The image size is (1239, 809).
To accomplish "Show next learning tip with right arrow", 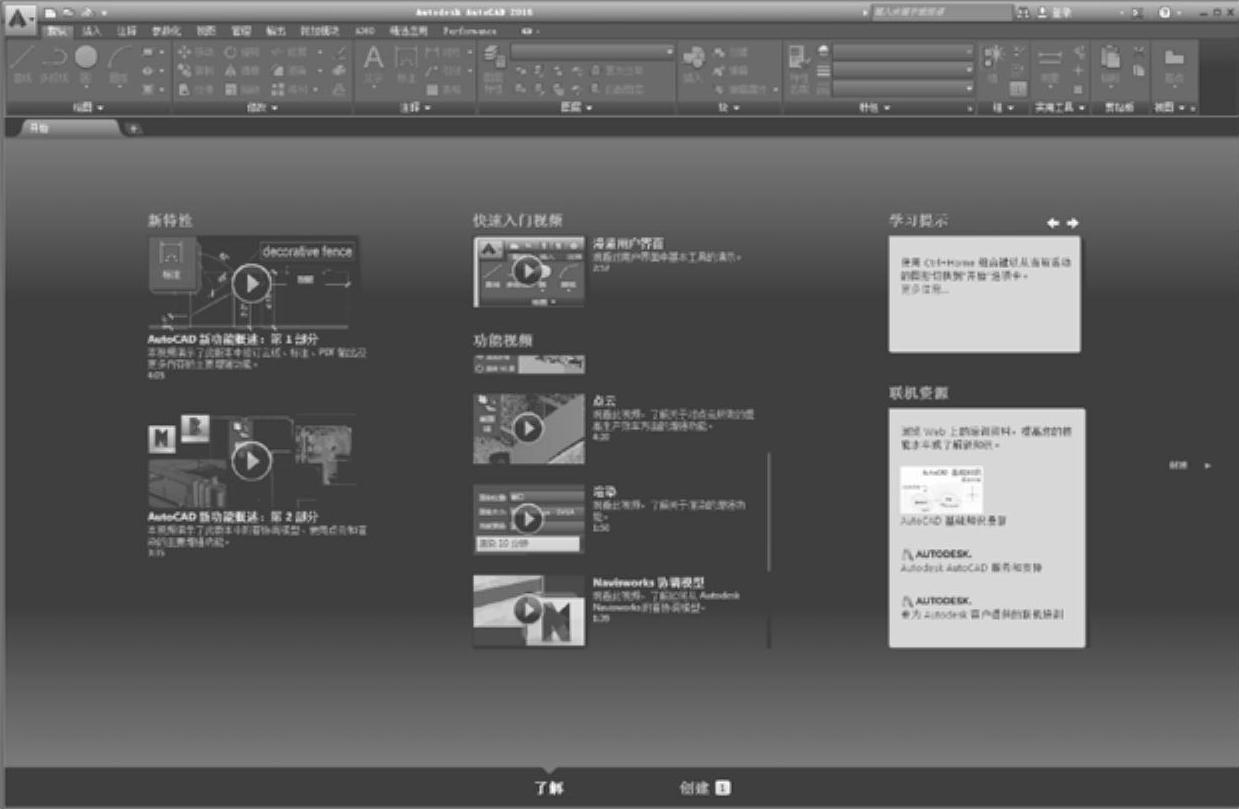I will coord(1072,223).
